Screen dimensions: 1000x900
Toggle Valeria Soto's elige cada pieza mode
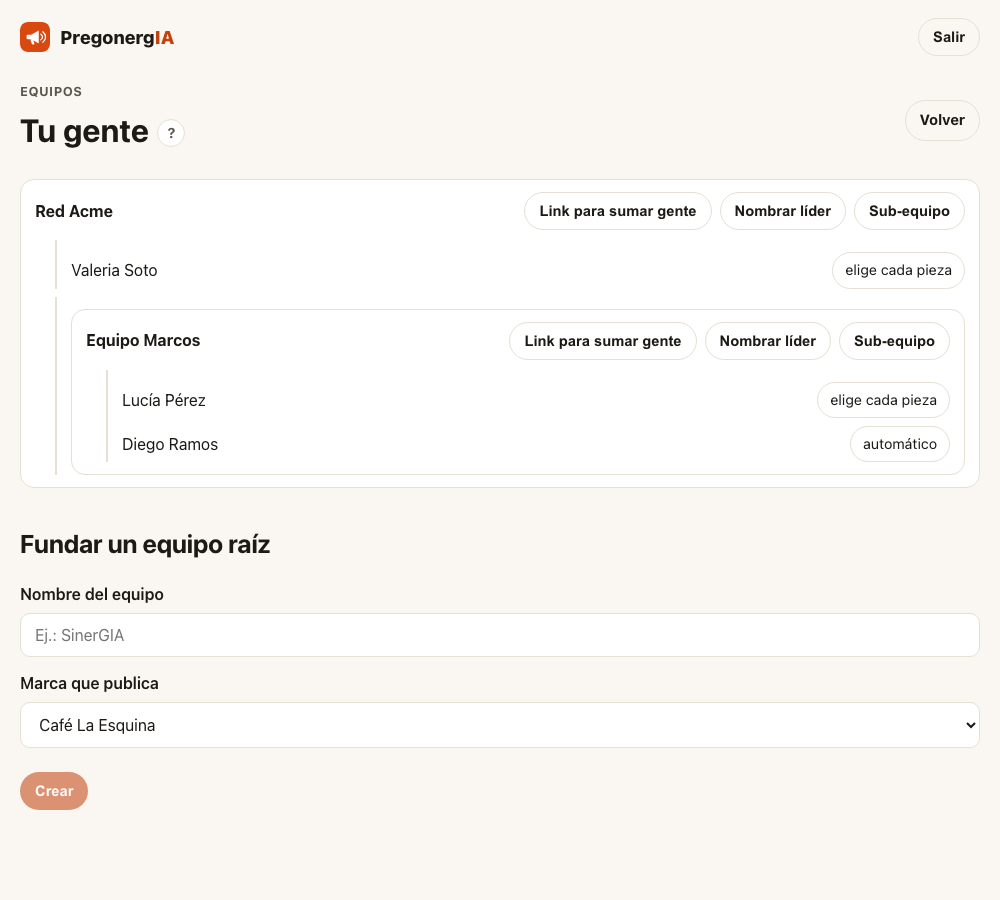898,270
